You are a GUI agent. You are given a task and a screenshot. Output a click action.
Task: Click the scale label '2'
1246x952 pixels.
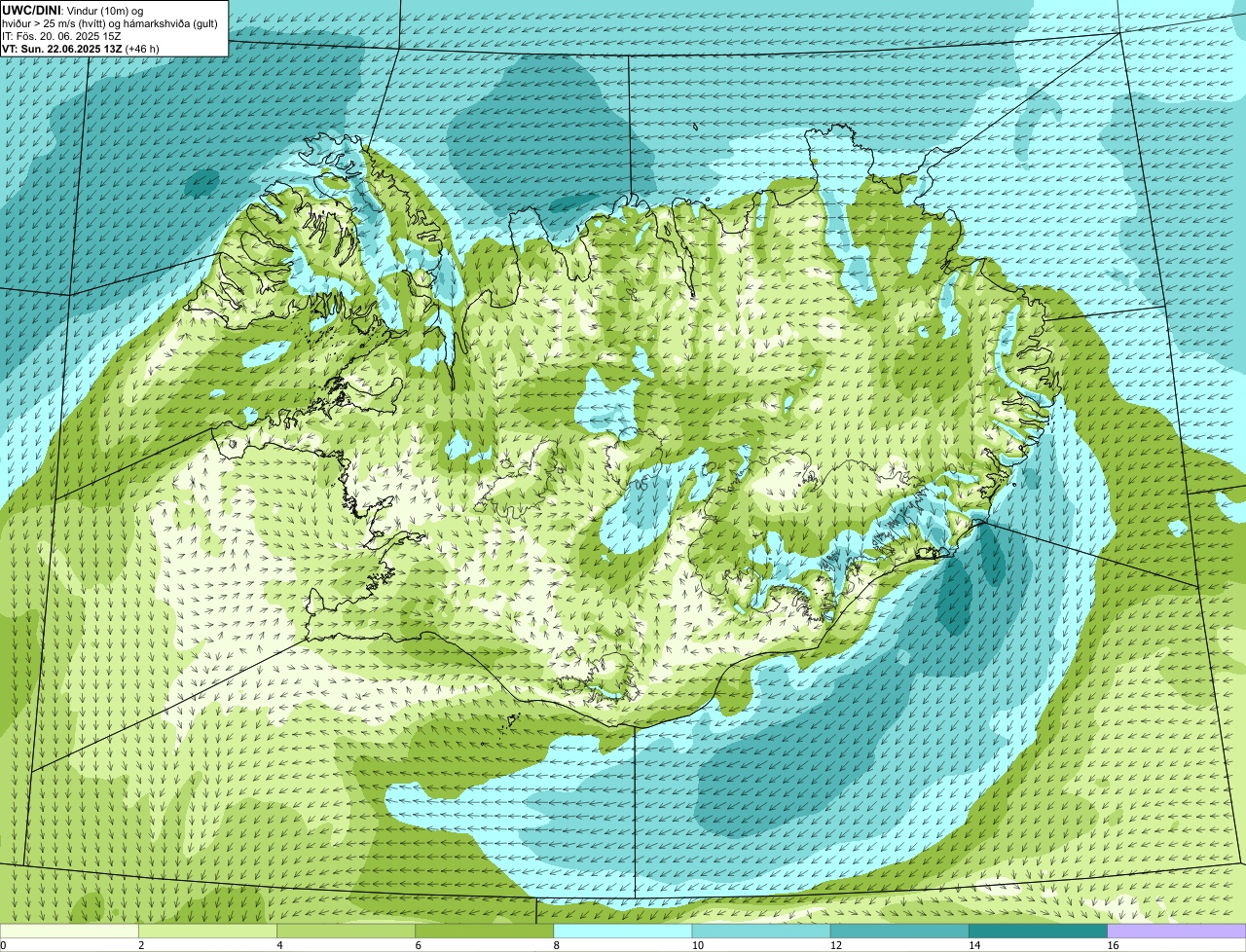(141, 945)
